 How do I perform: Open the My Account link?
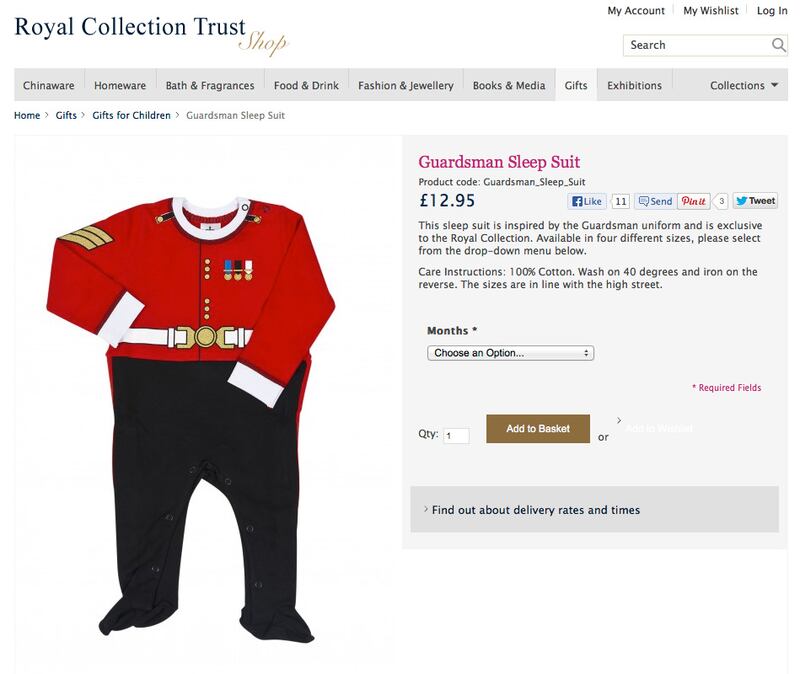(636, 11)
